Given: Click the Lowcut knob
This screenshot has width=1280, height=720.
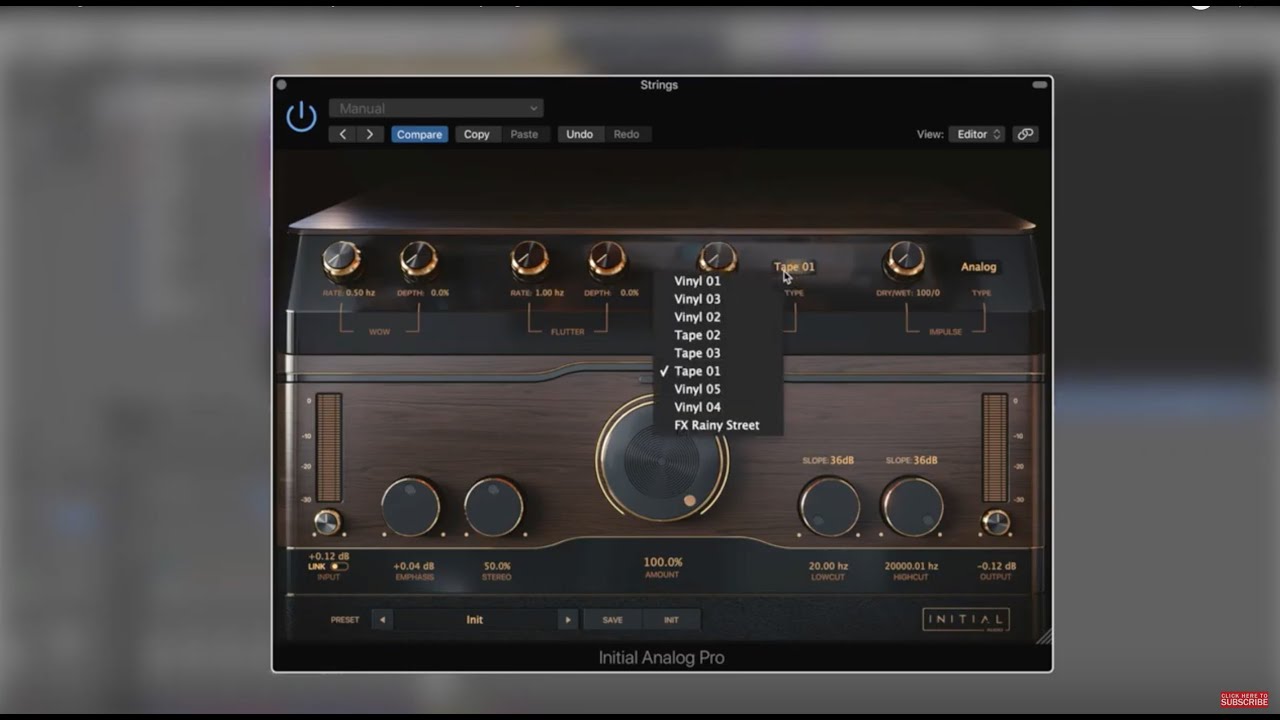Looking at the screenshot, I should 829,507.
